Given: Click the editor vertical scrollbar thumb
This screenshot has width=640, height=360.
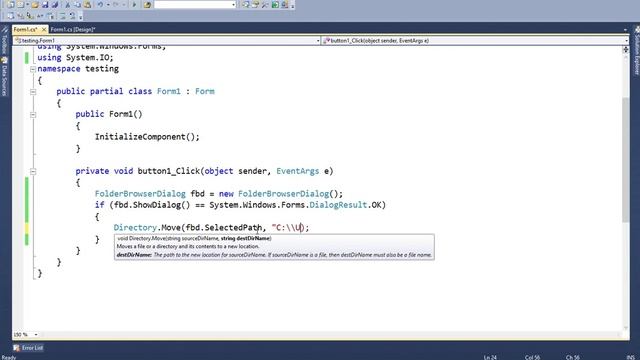Looking at the screenshot, I should [x=625, y=159].
